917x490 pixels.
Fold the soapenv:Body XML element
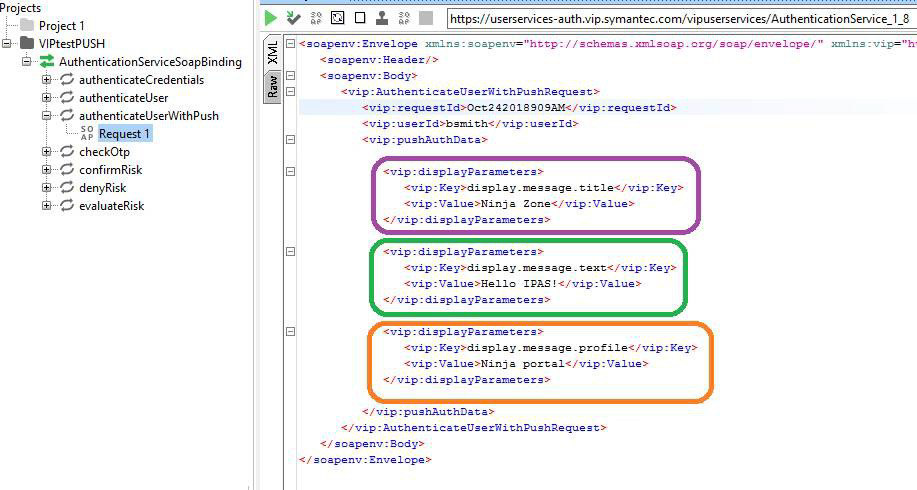(290, 75)
